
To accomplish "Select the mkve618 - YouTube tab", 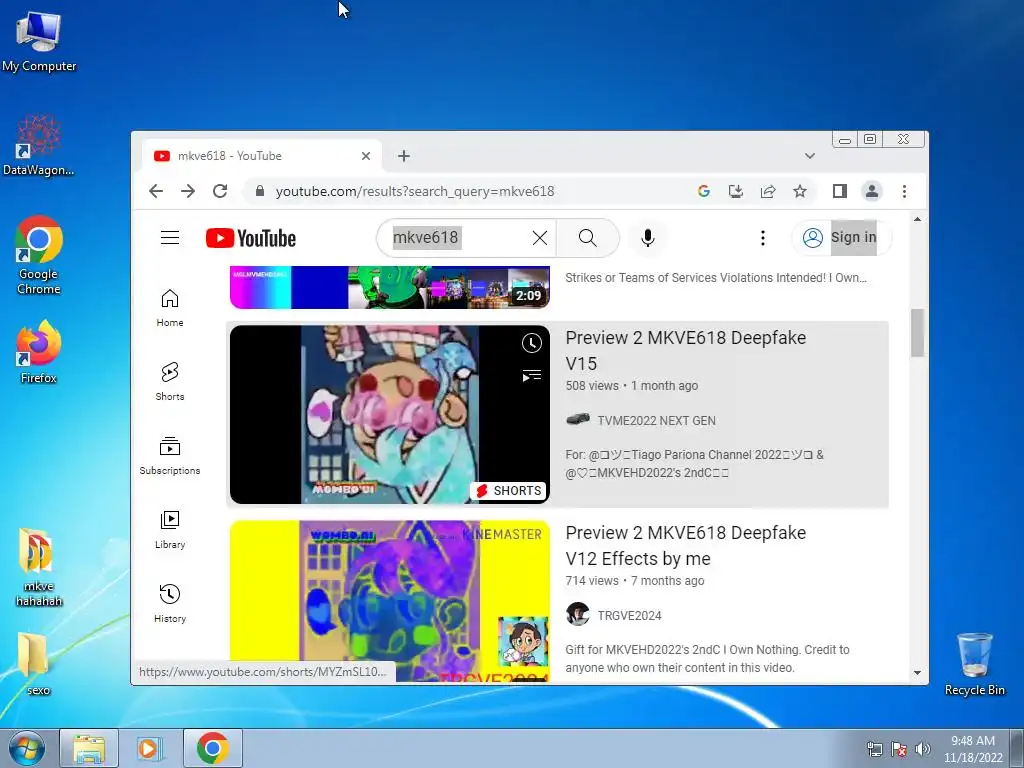I will pyautogui.click(x=261, y=155).
